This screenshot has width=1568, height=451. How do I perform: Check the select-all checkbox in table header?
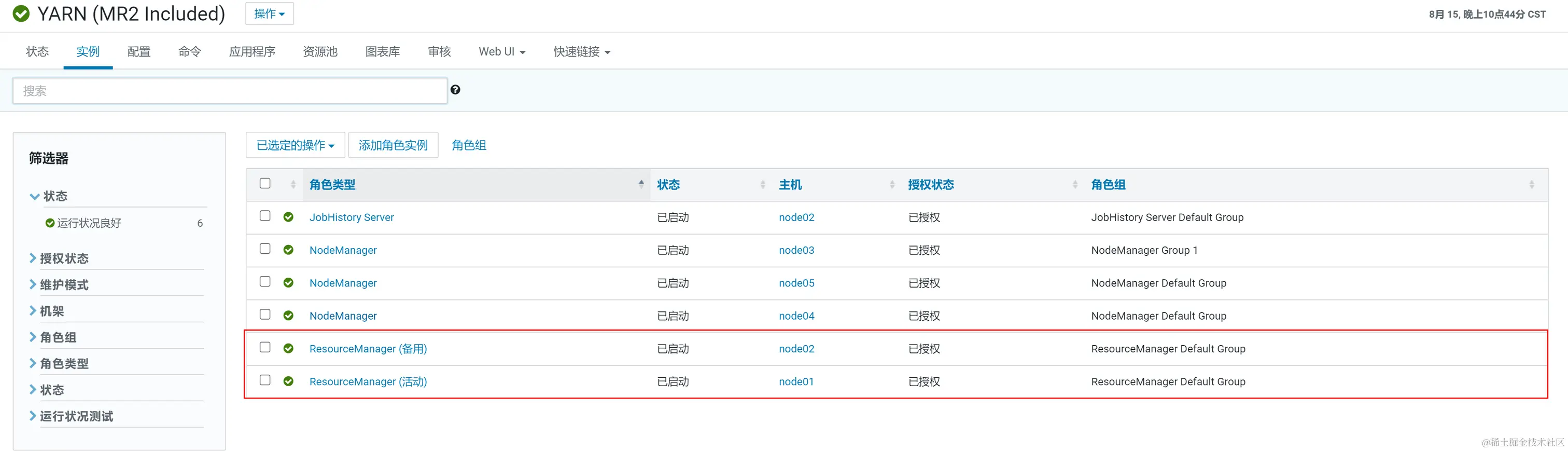pyautogui.click(x=265, y=183)
